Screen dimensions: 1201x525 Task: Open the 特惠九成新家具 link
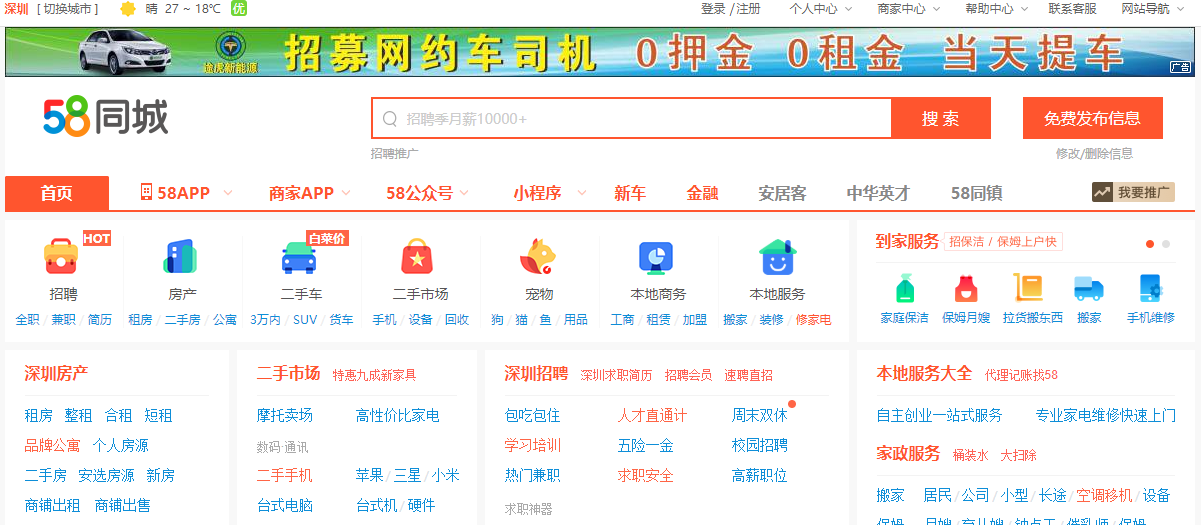(x=374, y=375)
